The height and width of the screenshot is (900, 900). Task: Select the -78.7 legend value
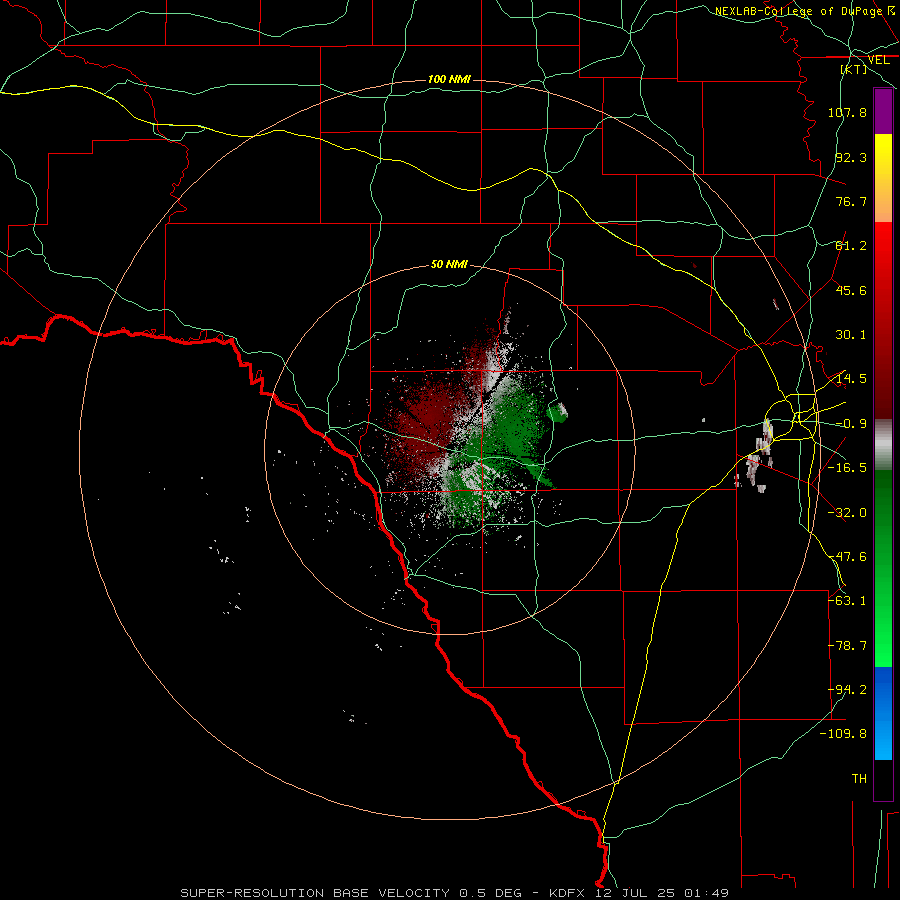(x=847, y=646)
